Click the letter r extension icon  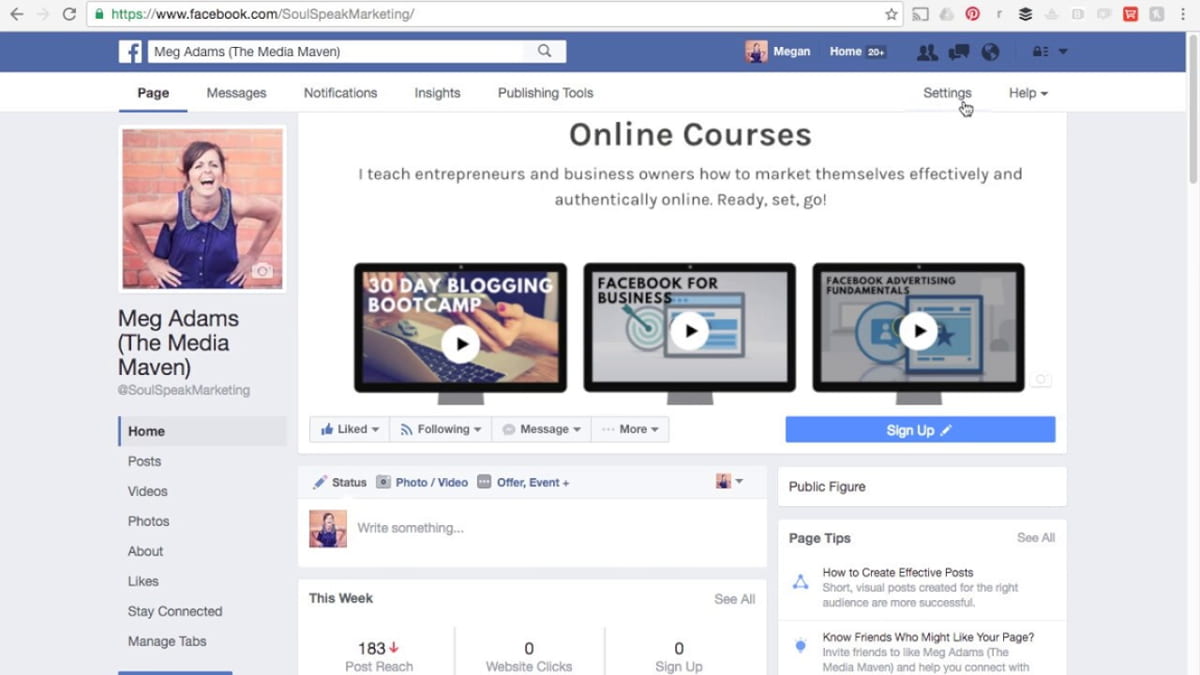(999, 14)
